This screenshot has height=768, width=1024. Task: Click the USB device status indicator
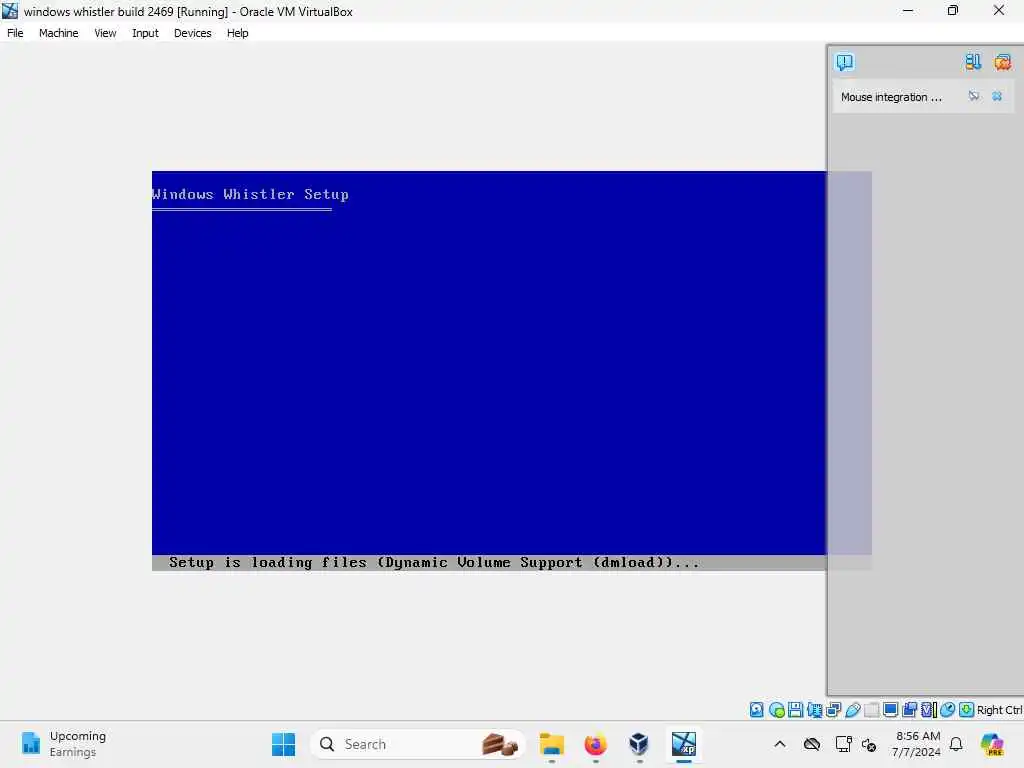tap(852, 710)
